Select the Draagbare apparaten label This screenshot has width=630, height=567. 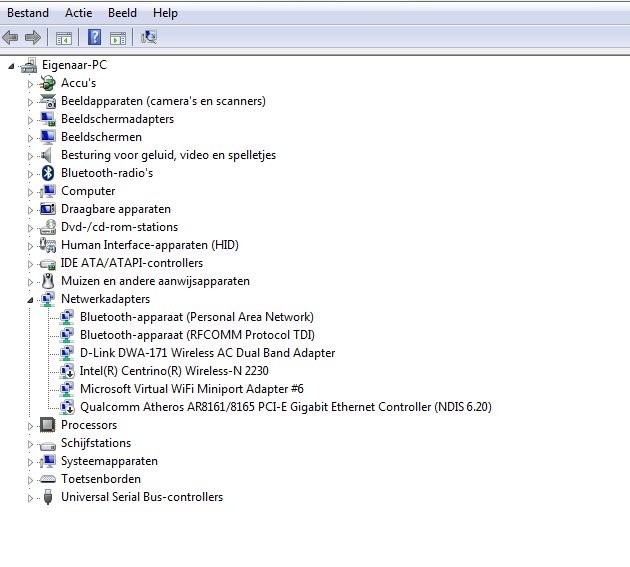[116, 209]
